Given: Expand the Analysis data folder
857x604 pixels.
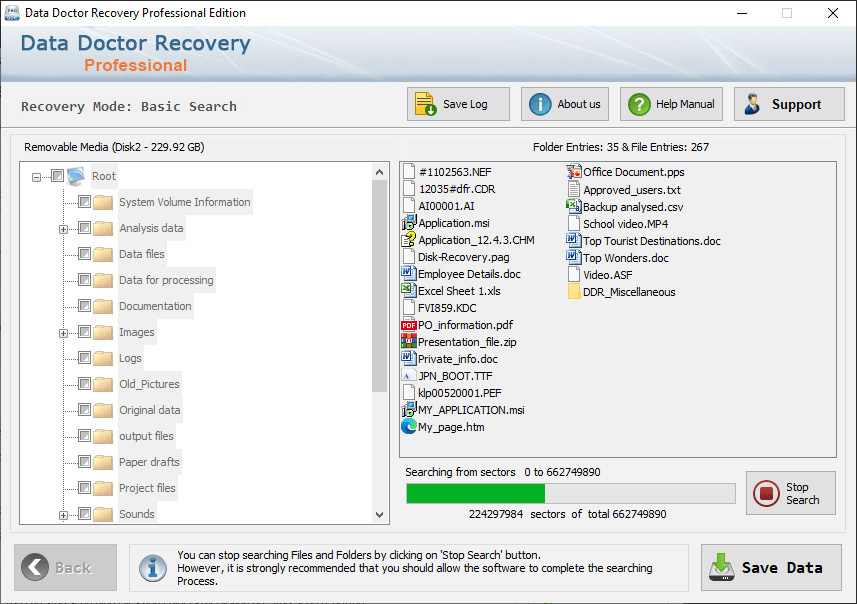Looking at the screenshot, I should pyautogui.click(x=63, y=229).
